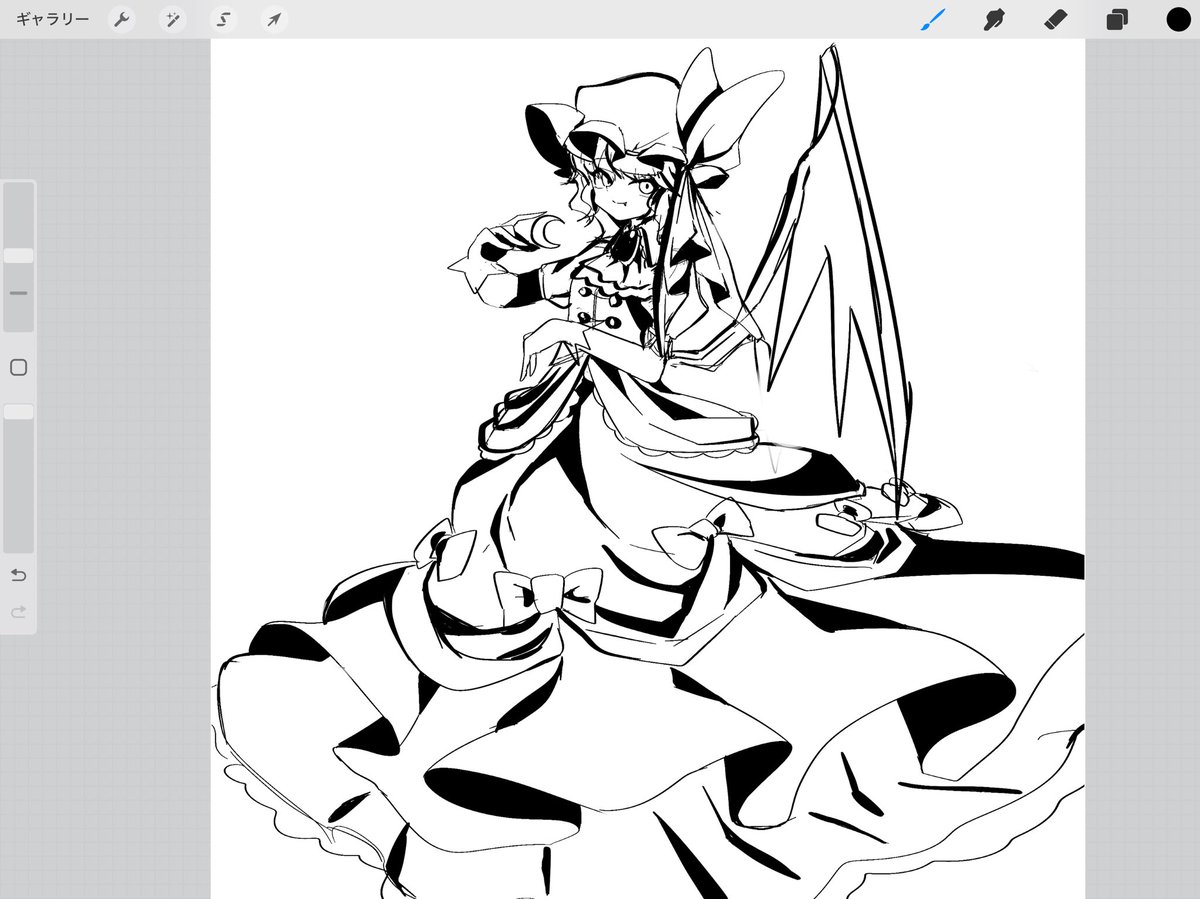Click the brush size slider handle
The image size is (1200, 899).
(x=18, y=256)
